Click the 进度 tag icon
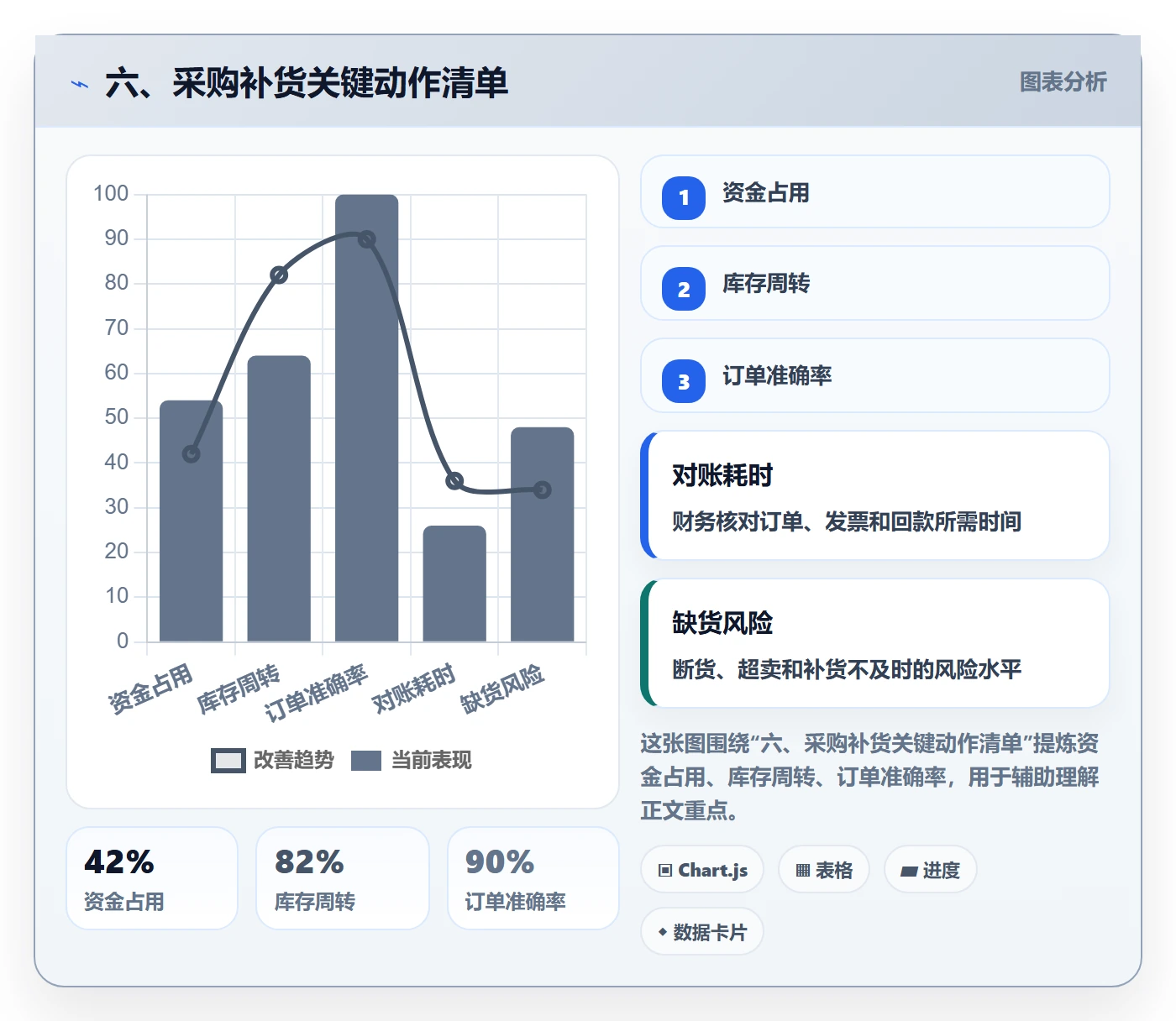The image size is (1176, 1021). 909,871
